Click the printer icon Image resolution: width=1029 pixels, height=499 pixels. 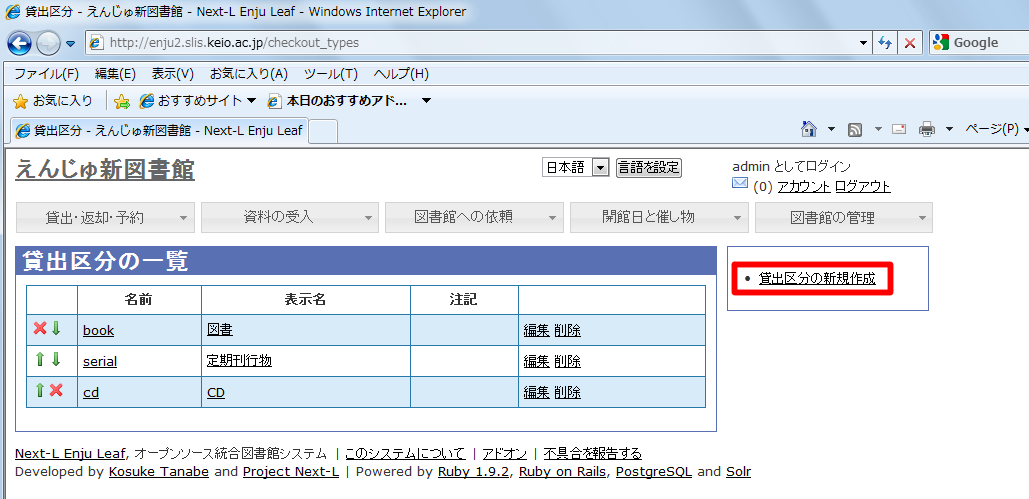tap(927, 129)
